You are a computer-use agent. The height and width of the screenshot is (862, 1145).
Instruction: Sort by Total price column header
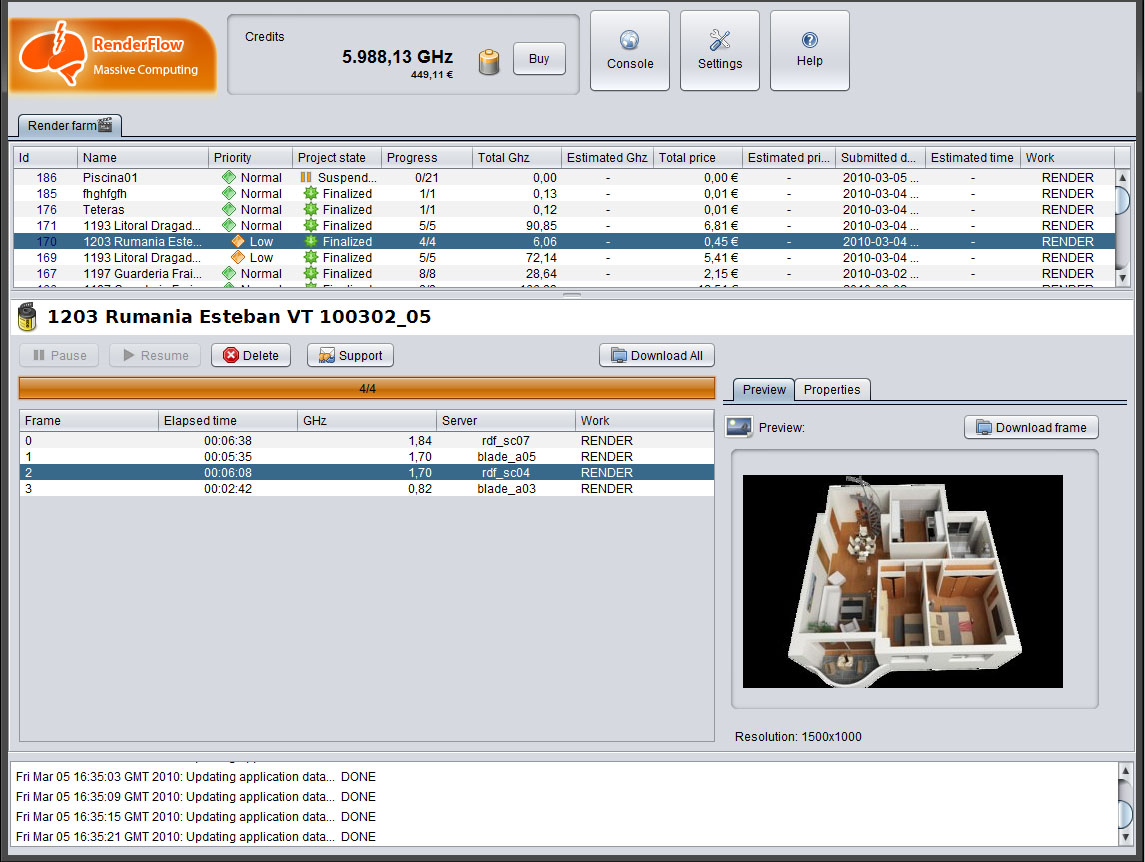pyautogui.click(x=697, y=157)
